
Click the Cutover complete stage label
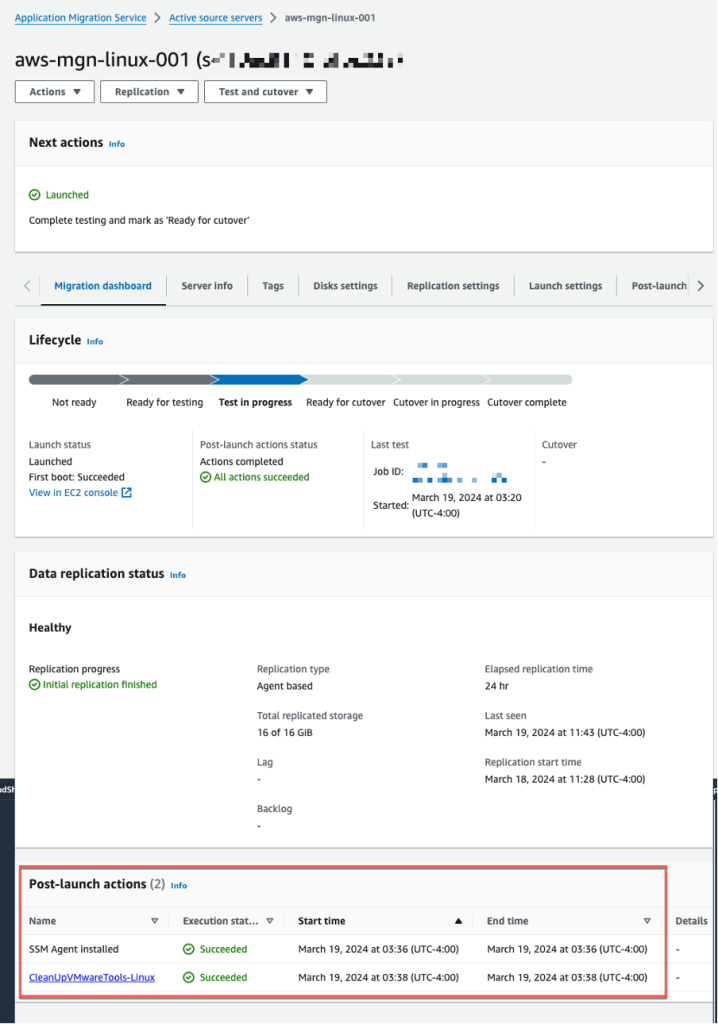527,402
